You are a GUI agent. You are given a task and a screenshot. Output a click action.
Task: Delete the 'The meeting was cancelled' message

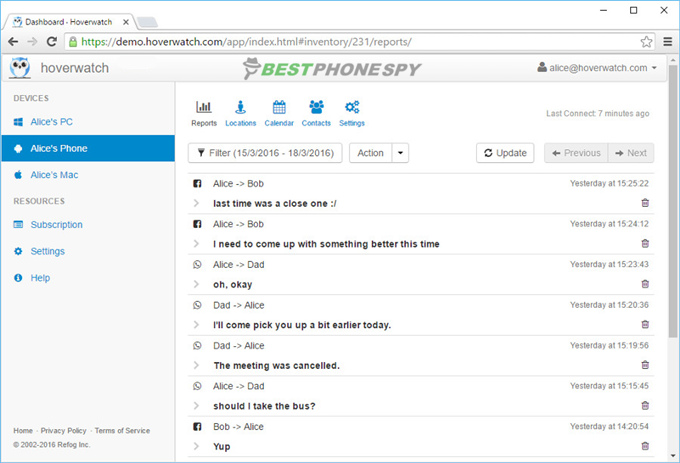click(645, 365)
